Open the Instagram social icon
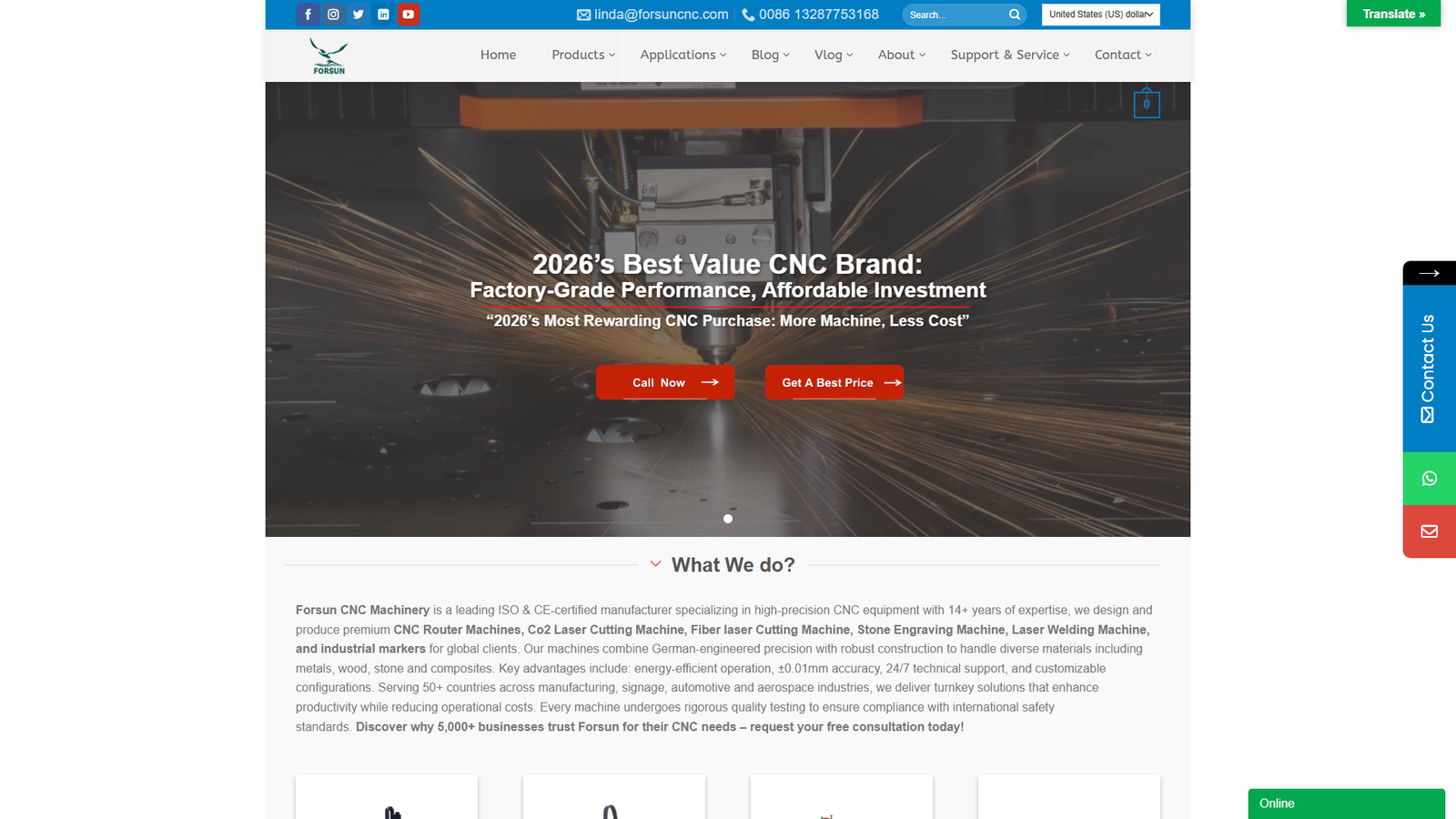Viewport: 1456px width, 819px height. pos(333,15)
